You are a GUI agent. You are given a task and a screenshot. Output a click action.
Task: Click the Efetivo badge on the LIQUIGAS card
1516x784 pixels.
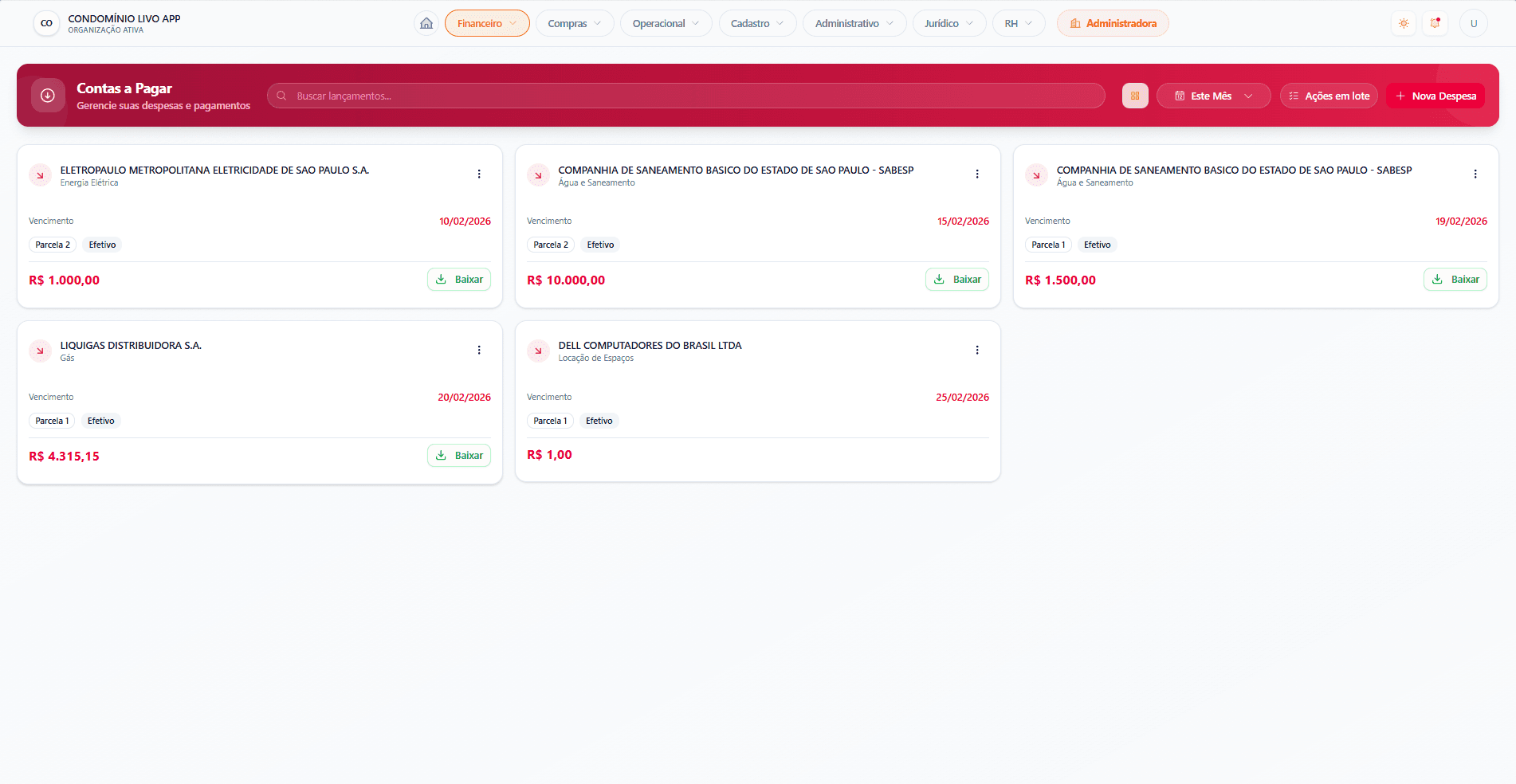pos(100,421)
